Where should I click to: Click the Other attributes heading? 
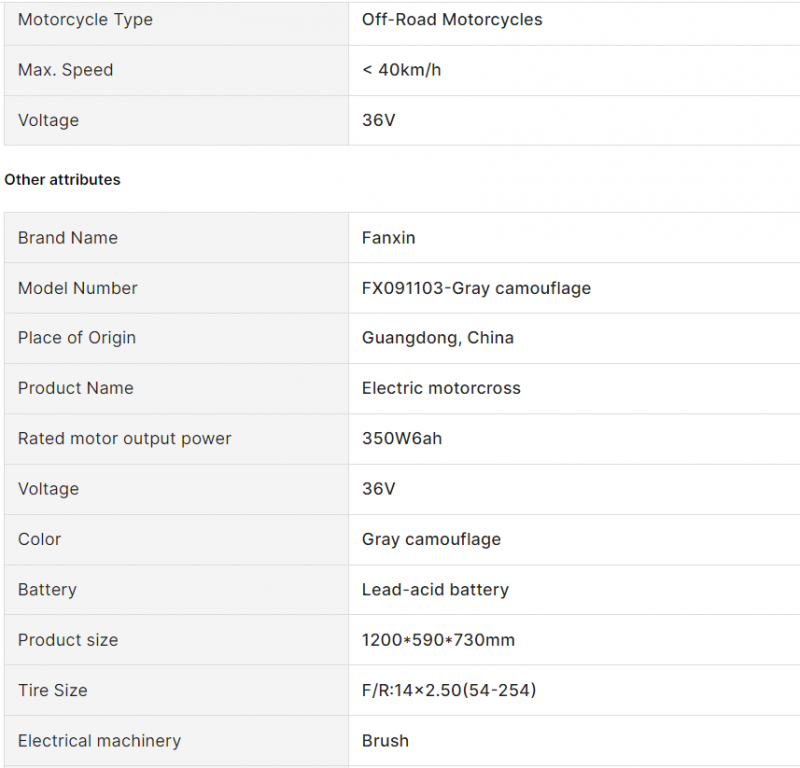point(62,180)
